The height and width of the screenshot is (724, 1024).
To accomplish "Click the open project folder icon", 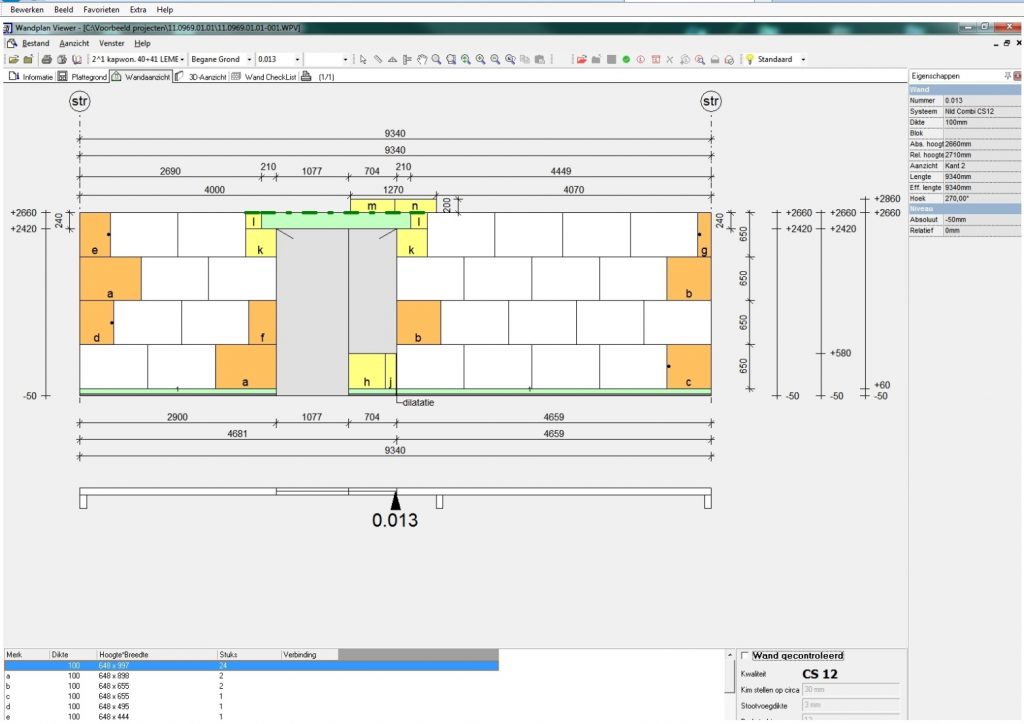I will click(13, 59).
